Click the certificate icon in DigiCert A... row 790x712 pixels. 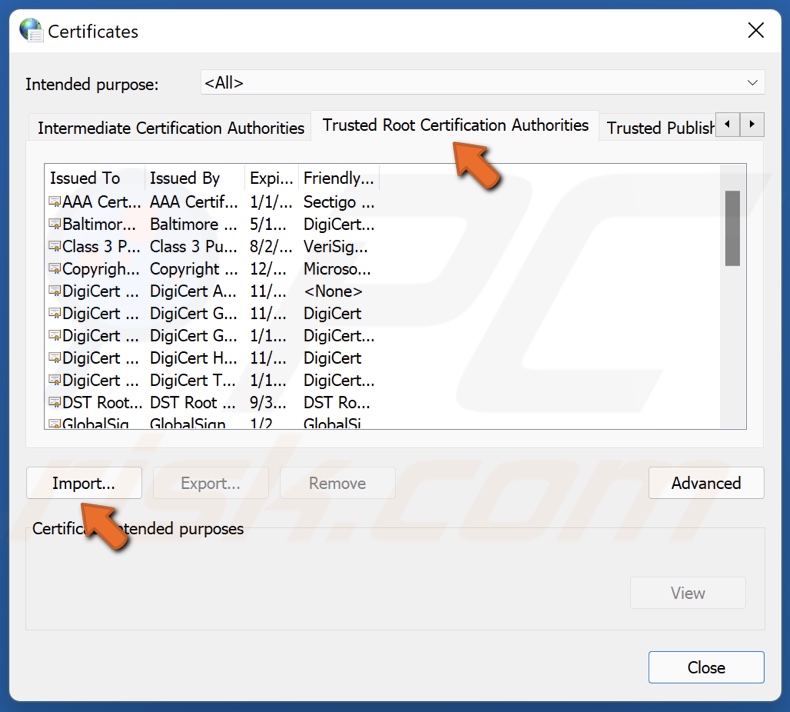(54, 291)
